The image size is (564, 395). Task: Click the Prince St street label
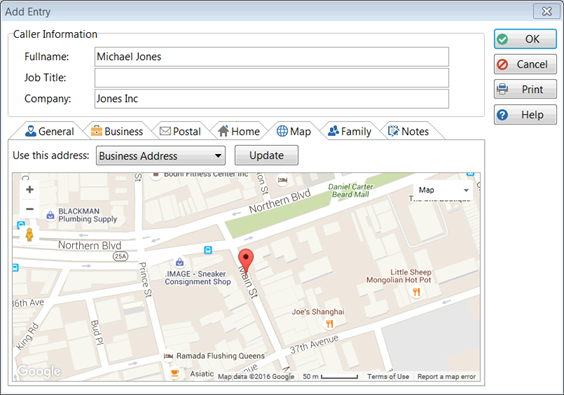point(145,280)
